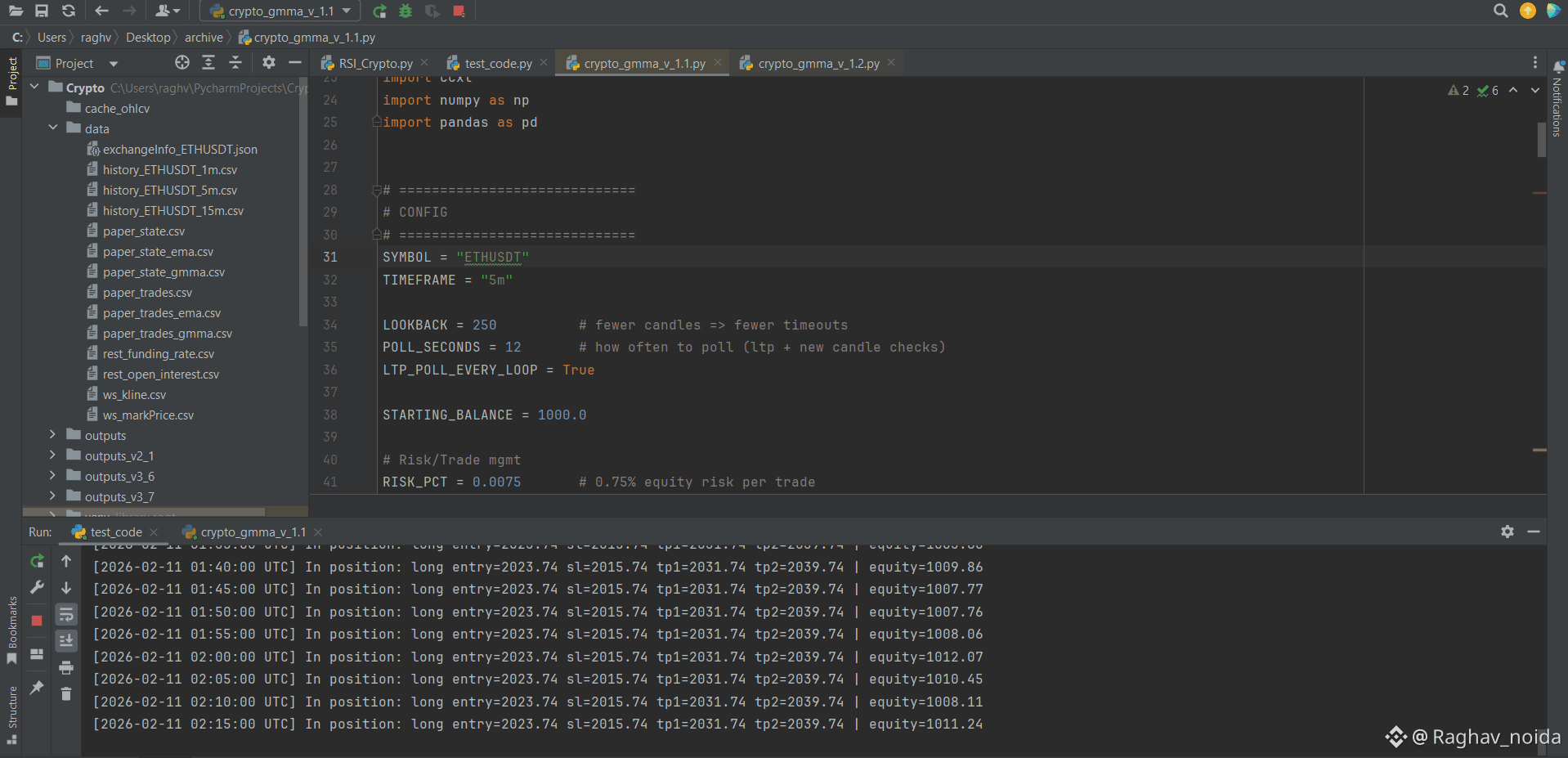
Task: Click the raghv breadcrumb
Action: pos(96,37)
